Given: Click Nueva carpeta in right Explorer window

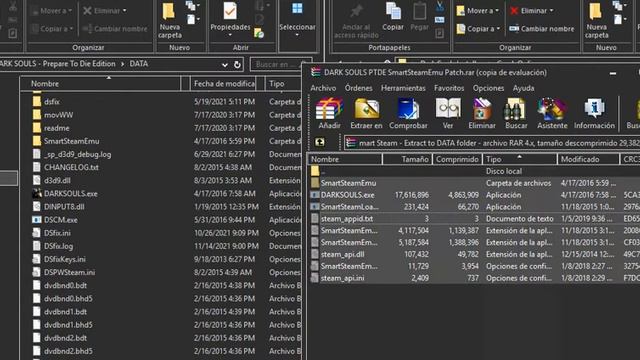Looking at the screenshot, I should 596,20.
